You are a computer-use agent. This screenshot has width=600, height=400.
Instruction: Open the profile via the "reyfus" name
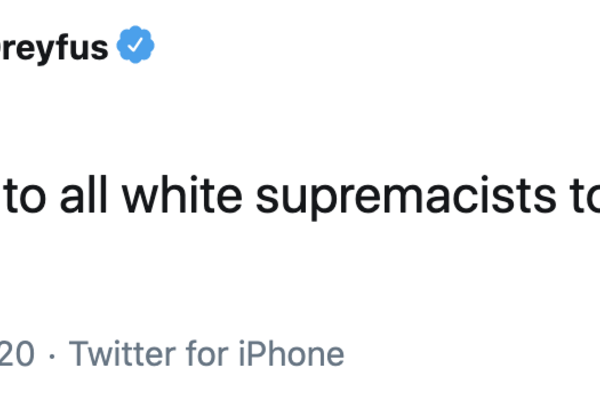[54, 47]
